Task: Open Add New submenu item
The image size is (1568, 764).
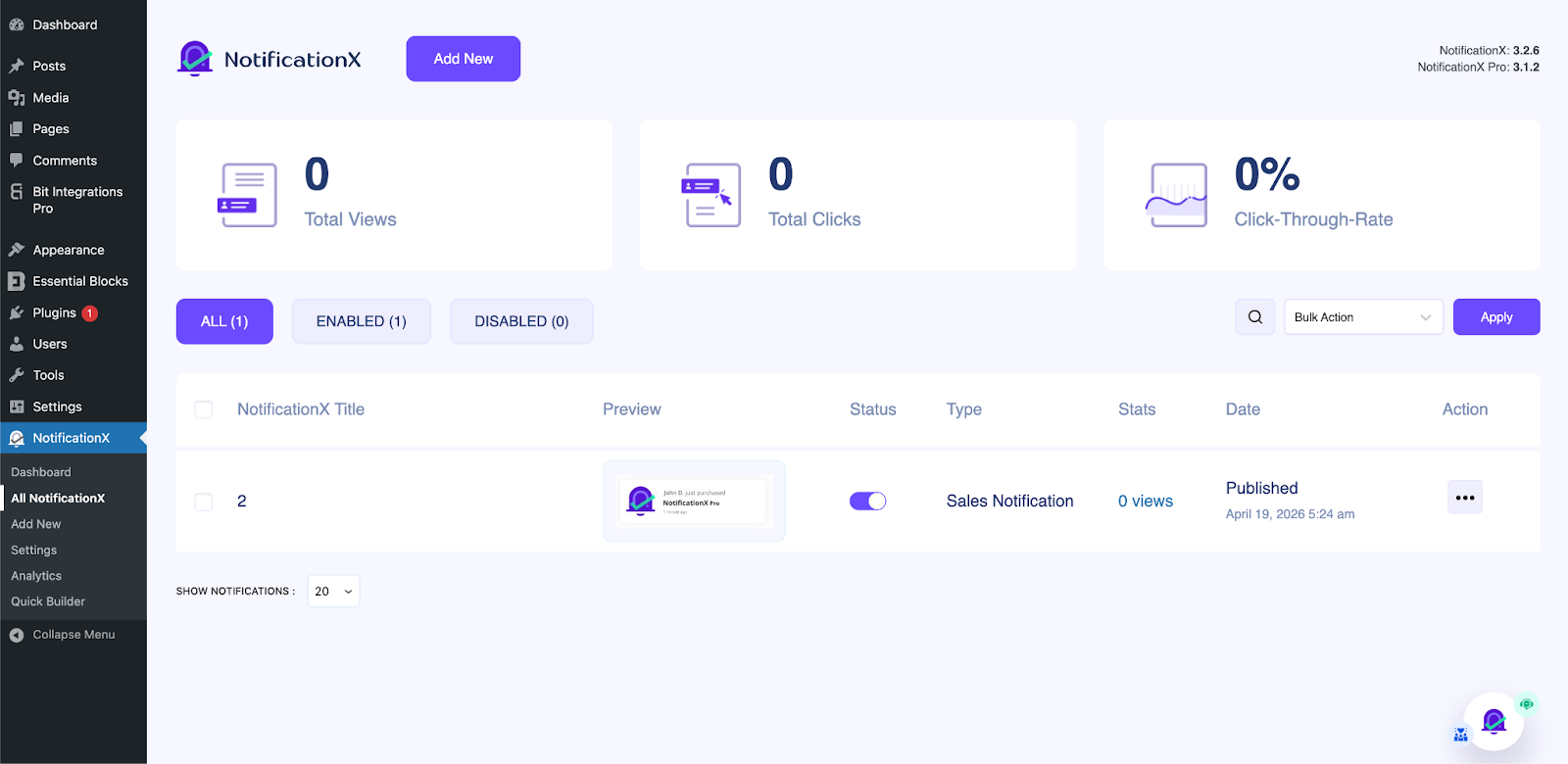Action: [36, 524]
